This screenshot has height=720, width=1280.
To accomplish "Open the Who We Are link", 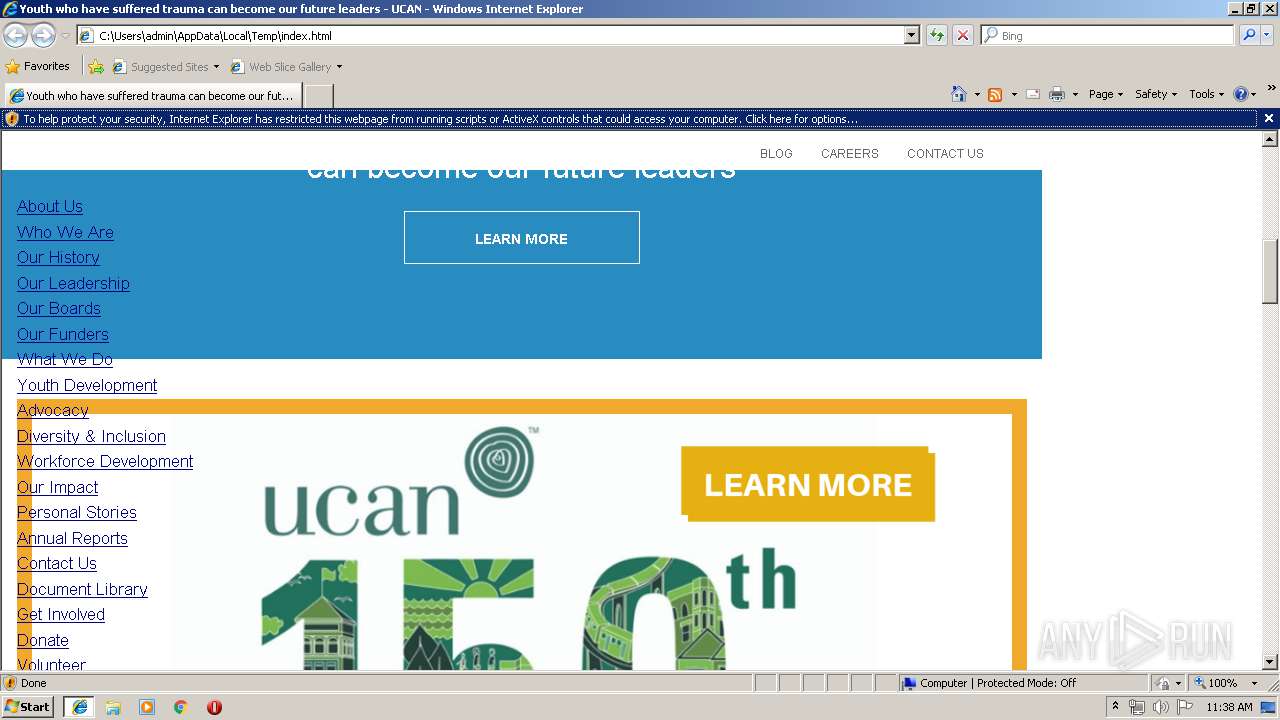I will [x=65, y=232].
